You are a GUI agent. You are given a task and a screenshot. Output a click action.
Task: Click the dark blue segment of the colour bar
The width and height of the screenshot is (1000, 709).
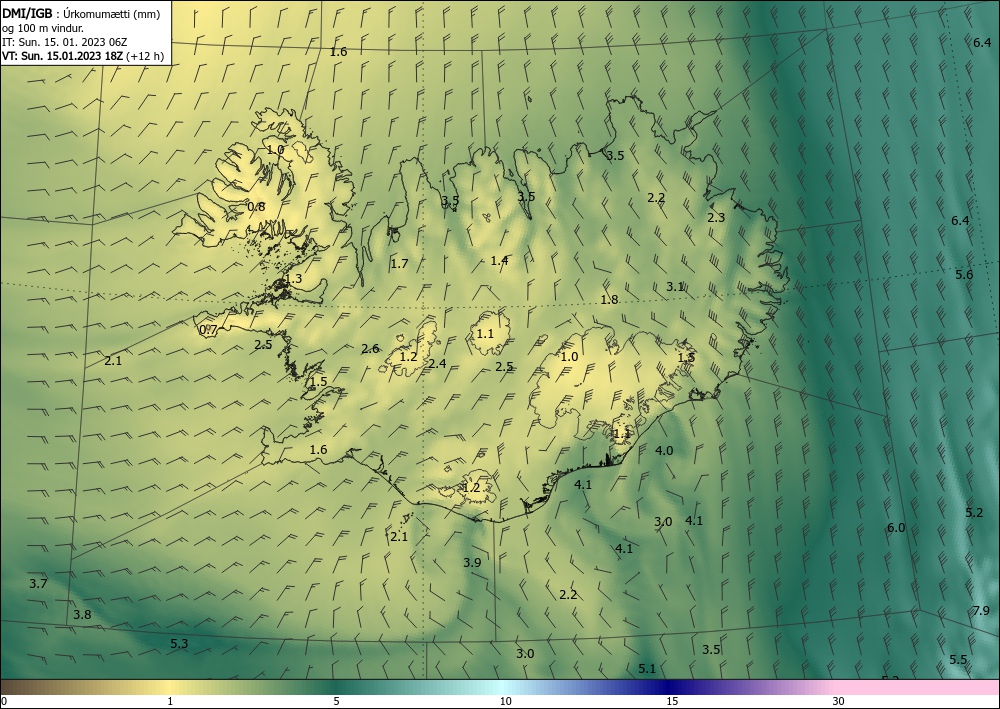click(670, 687)
